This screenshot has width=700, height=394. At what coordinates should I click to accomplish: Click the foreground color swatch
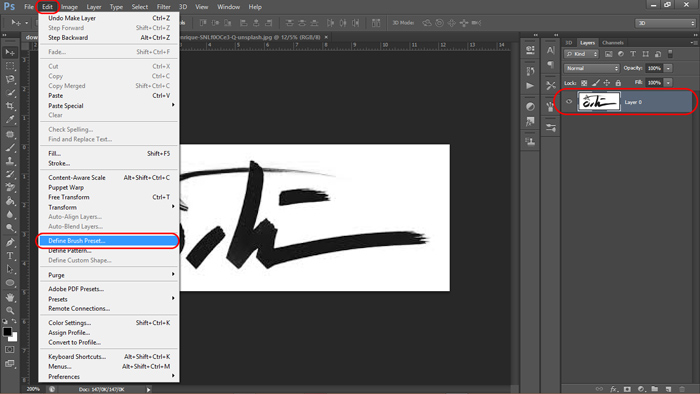[7, 332]
